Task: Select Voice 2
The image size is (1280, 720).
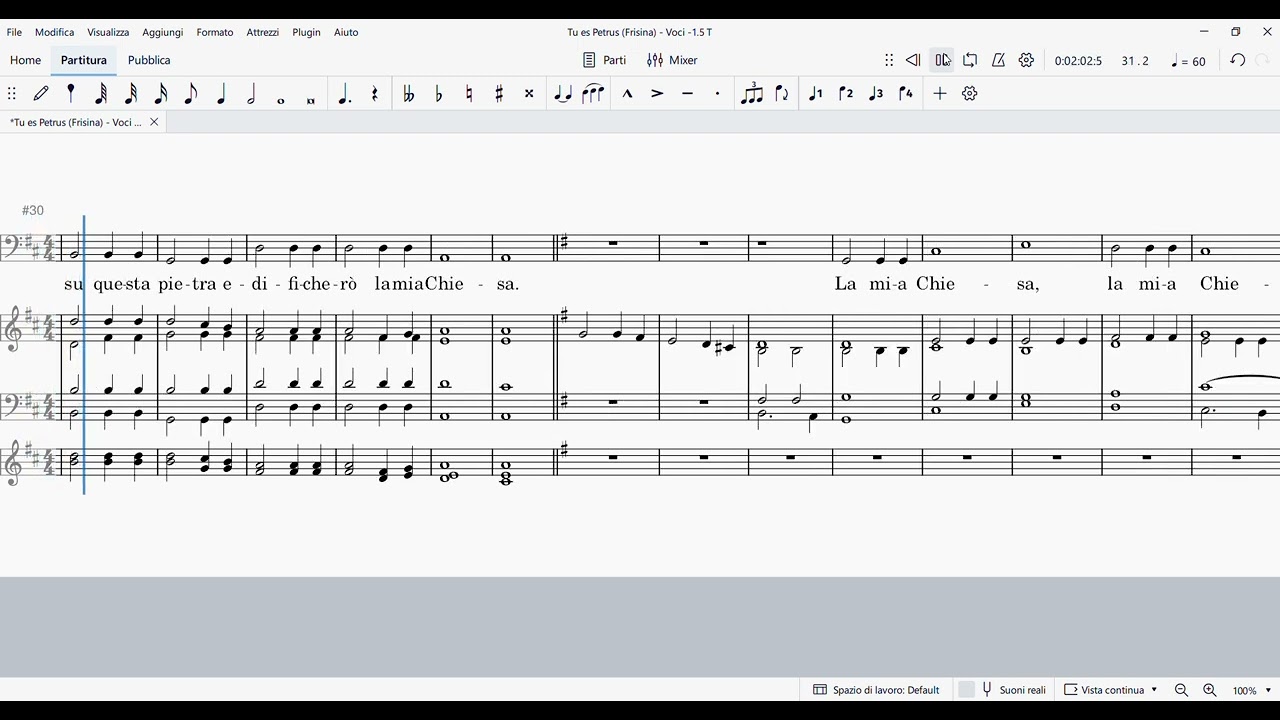Action: coord(846,93)
